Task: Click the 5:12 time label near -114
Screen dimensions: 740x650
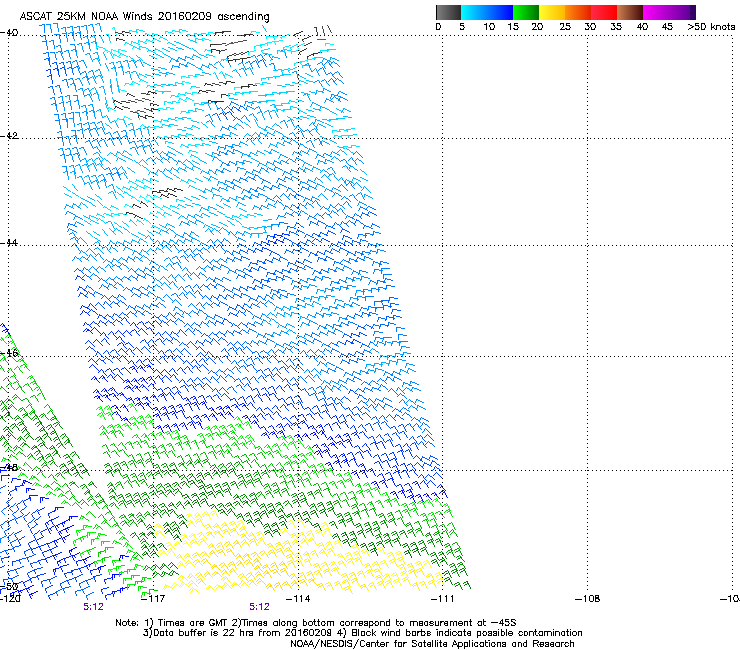Action: 260,607
